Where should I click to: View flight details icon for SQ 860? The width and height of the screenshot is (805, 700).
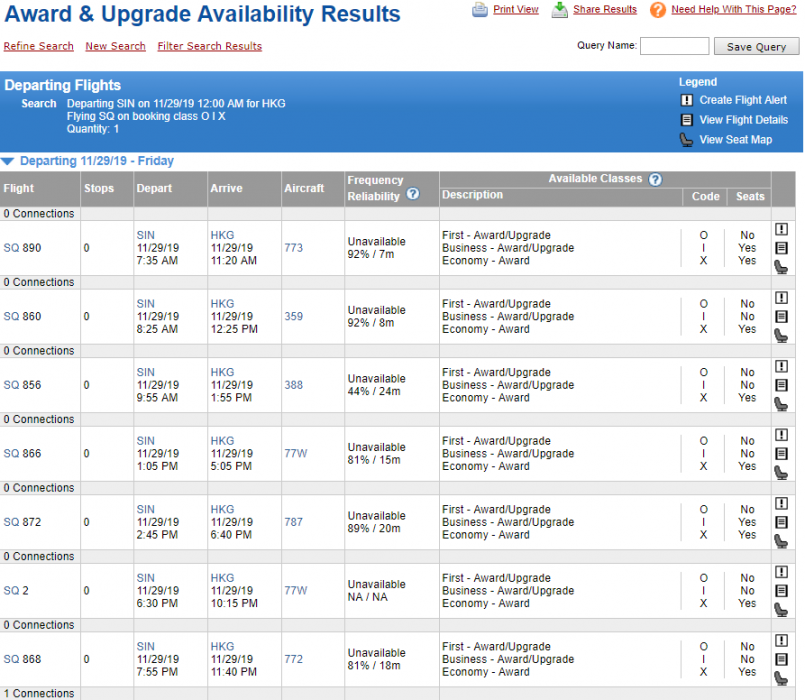(782, 317)
